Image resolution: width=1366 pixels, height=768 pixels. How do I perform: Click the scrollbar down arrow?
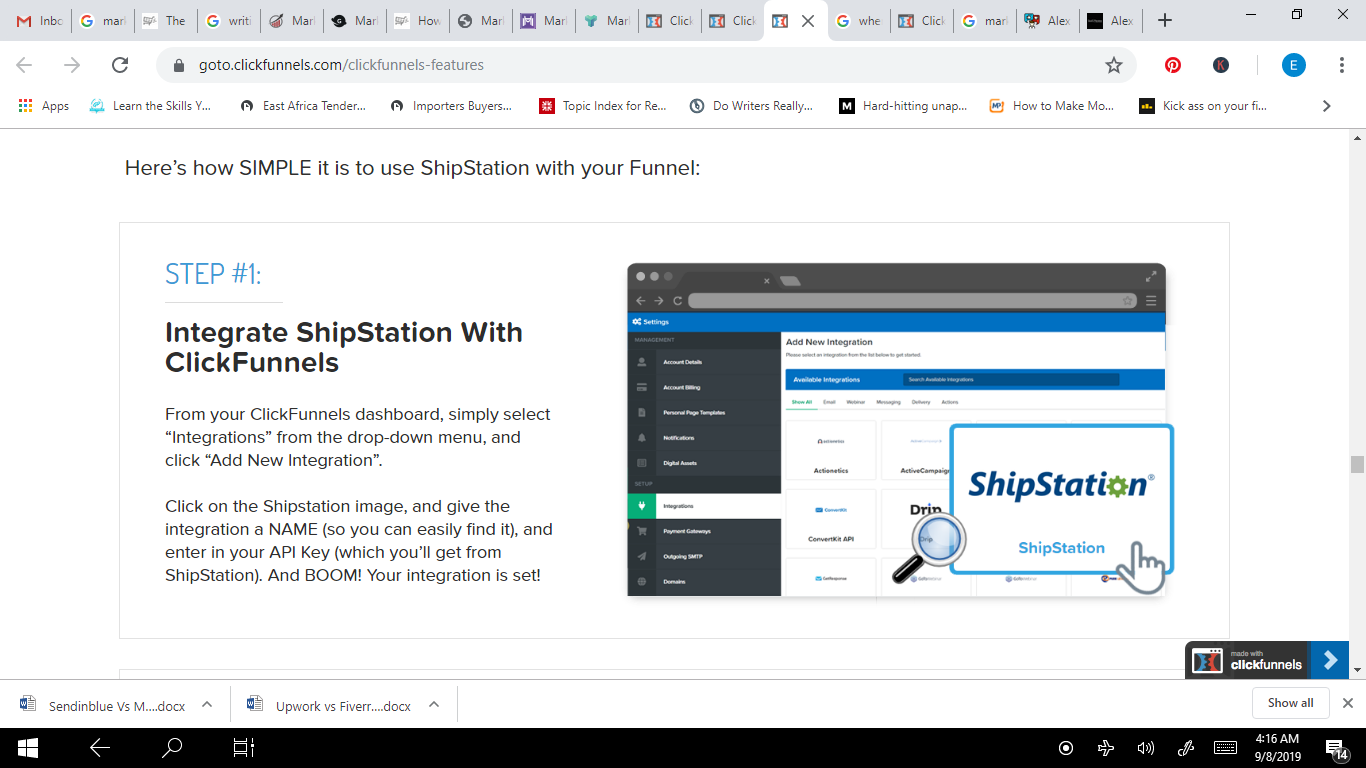(x=1357, y=670)
